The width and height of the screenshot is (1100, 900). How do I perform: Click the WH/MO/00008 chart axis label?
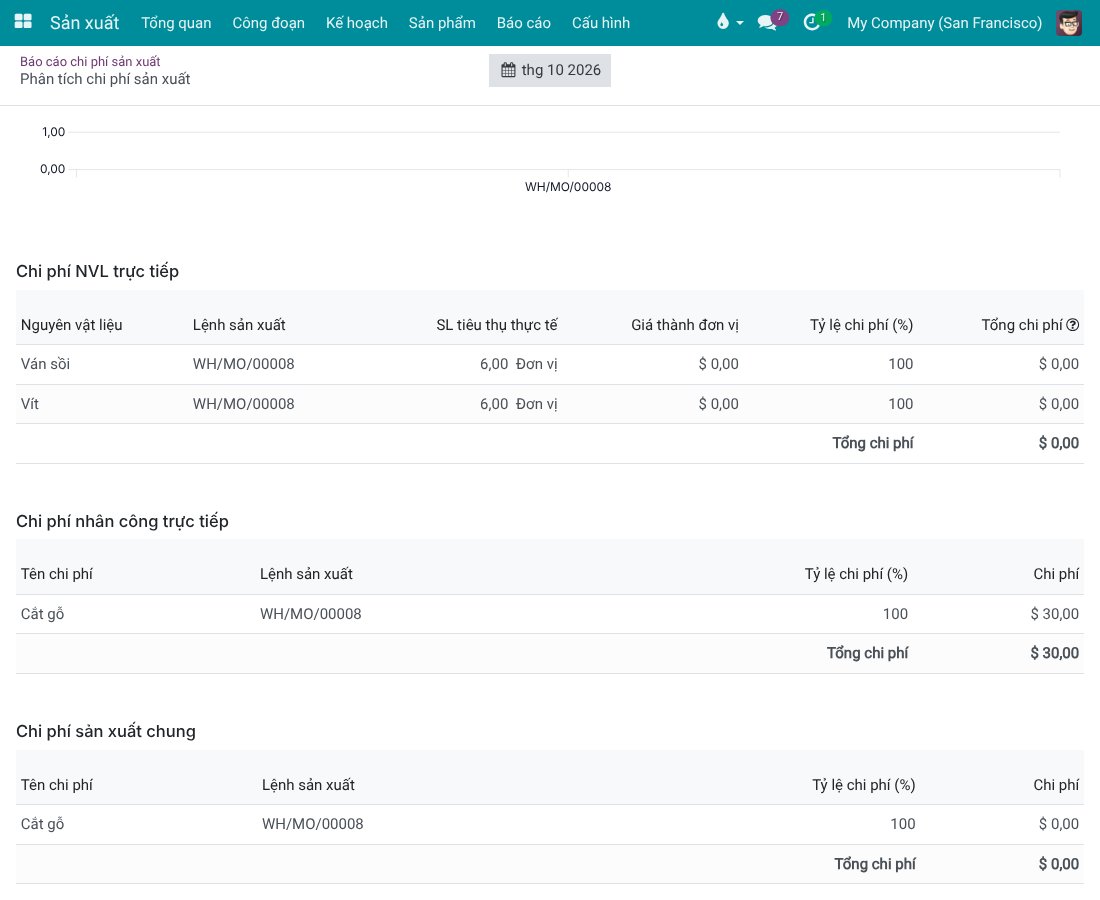[x=568, y=187]
